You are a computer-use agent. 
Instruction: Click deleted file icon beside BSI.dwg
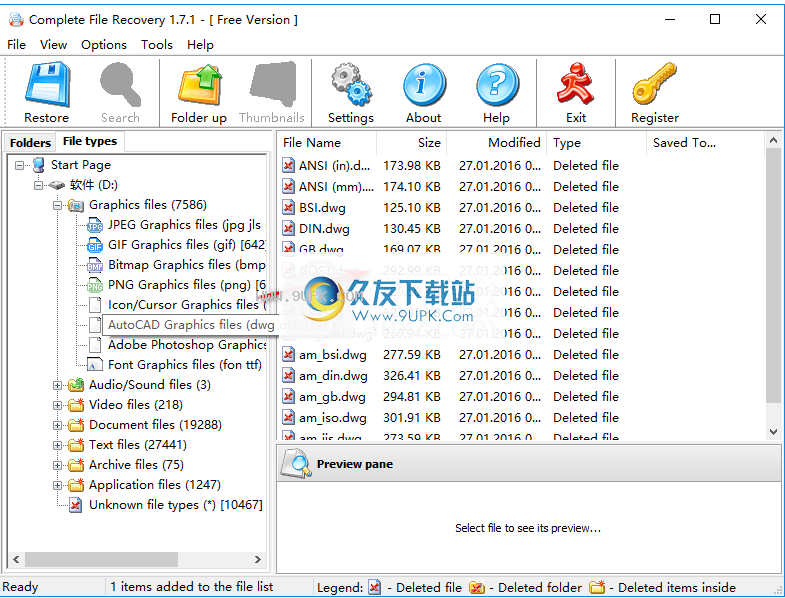(x=288, y=207)
